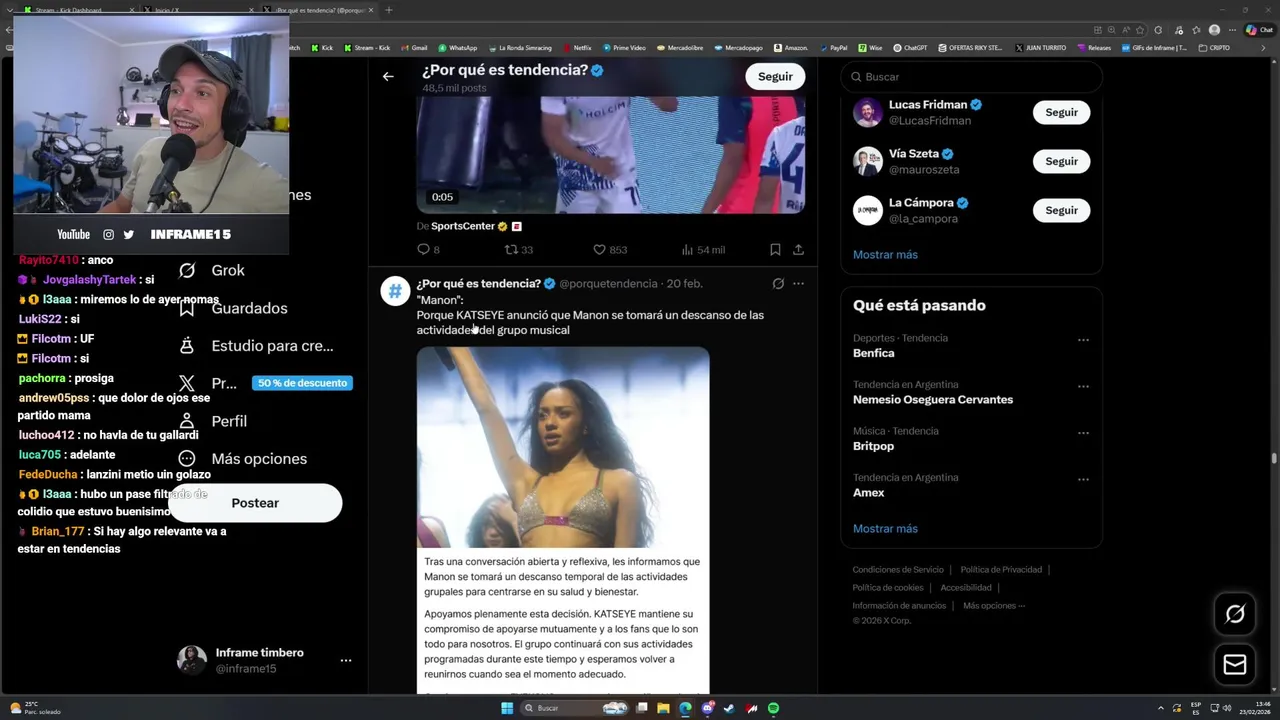This screenshot has height=720, width=1280.
Task: Click Mostrar más under follow suggestions
Action: click(x=885, y=255)
